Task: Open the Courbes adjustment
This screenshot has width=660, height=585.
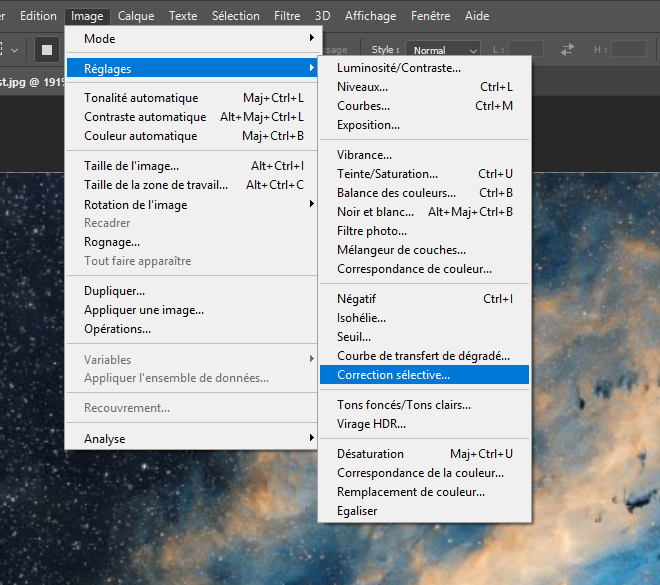Action: coord(424,106)
